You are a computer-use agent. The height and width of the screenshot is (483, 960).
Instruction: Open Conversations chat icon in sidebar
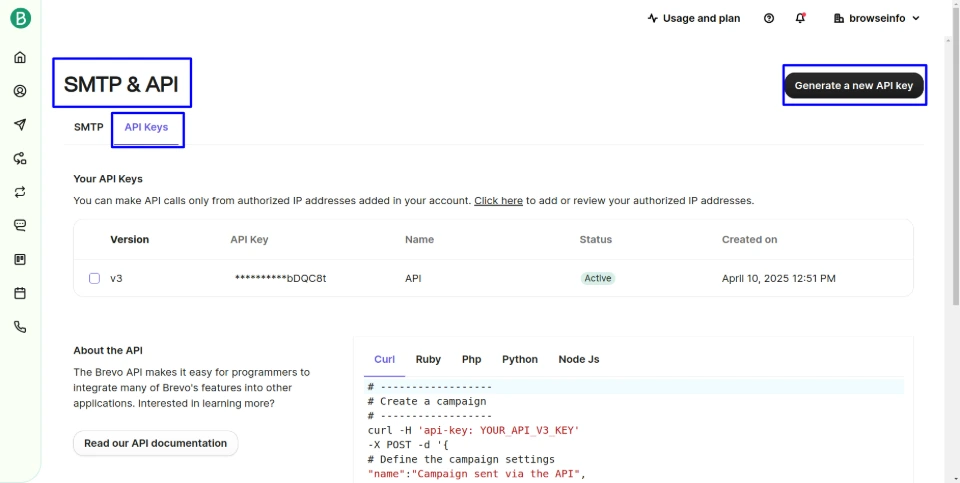click(20, 226)
